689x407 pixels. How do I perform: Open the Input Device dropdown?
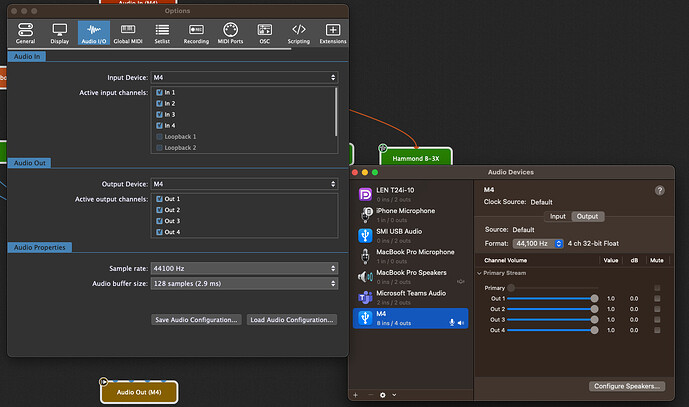(244, 77)
